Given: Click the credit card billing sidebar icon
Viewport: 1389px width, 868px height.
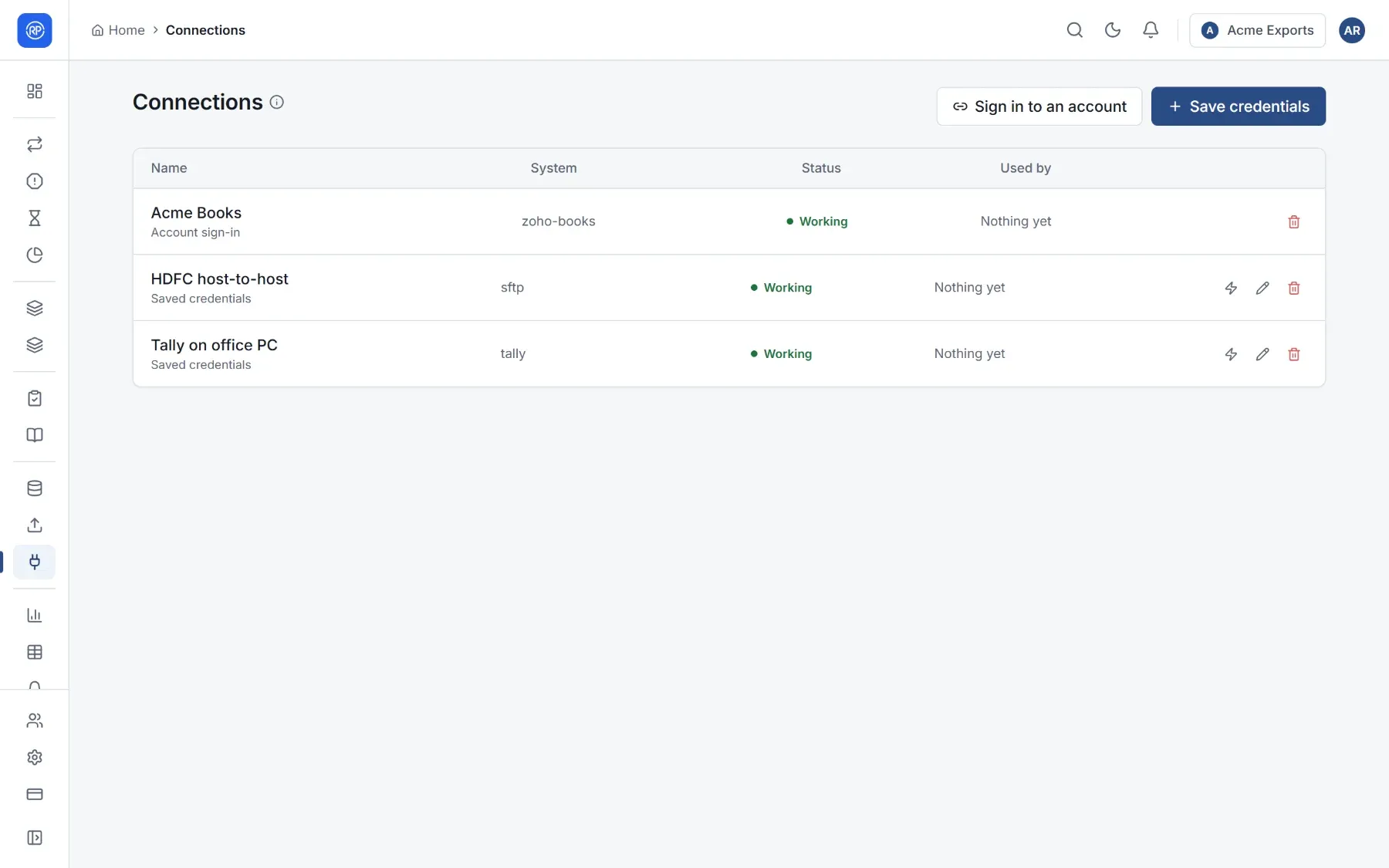Looking at the screenshot, I should click(35, 794).
